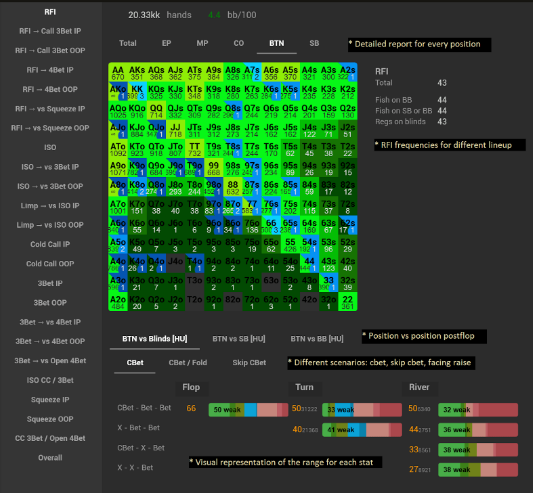Open RFI → 4Bet IP sidebar item
Viewport: 533px width, 493px height.
[x=50, y=70]
